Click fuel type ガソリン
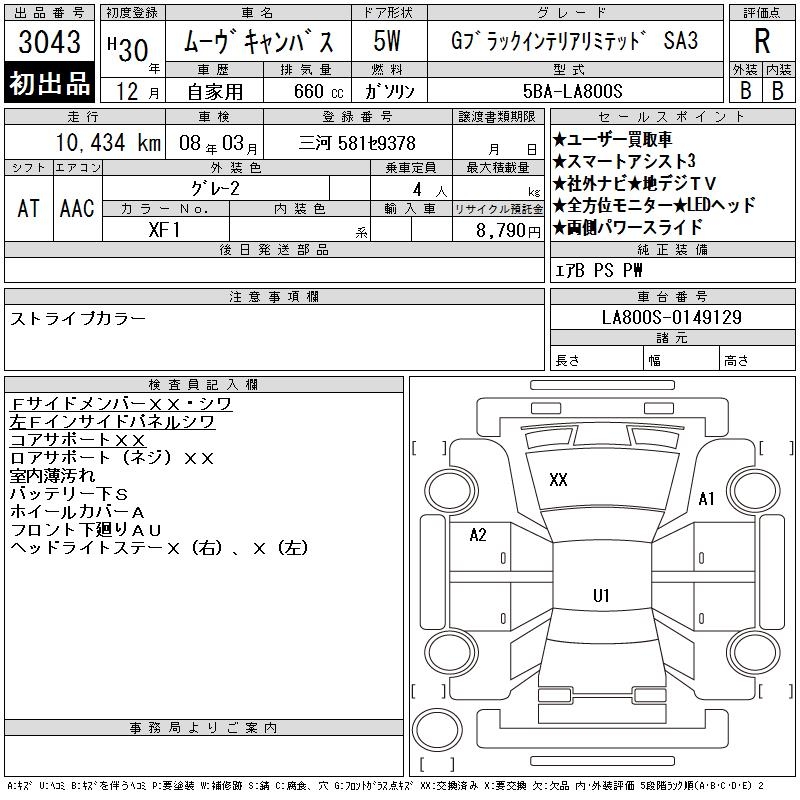 click(389, 92)
